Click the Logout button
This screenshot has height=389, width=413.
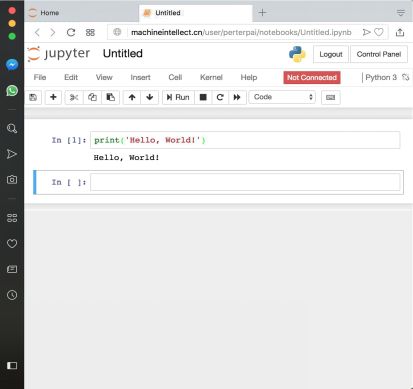click(331, 54)
